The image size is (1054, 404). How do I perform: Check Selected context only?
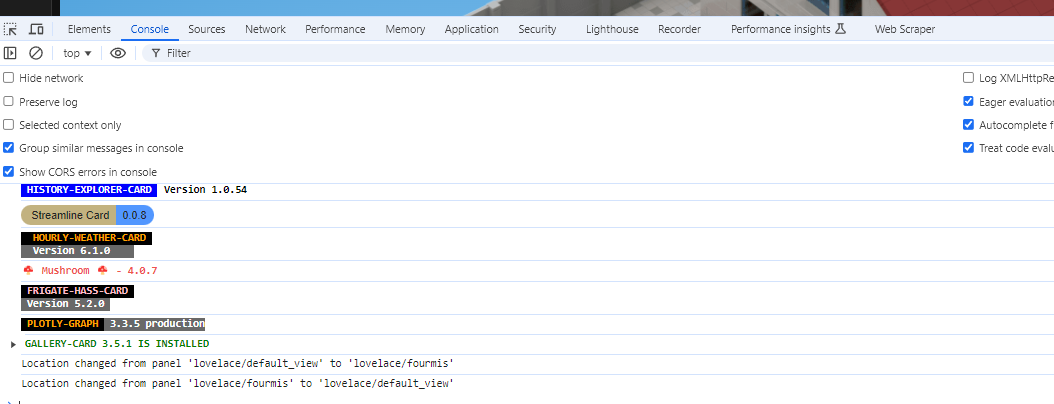[9, 125]
